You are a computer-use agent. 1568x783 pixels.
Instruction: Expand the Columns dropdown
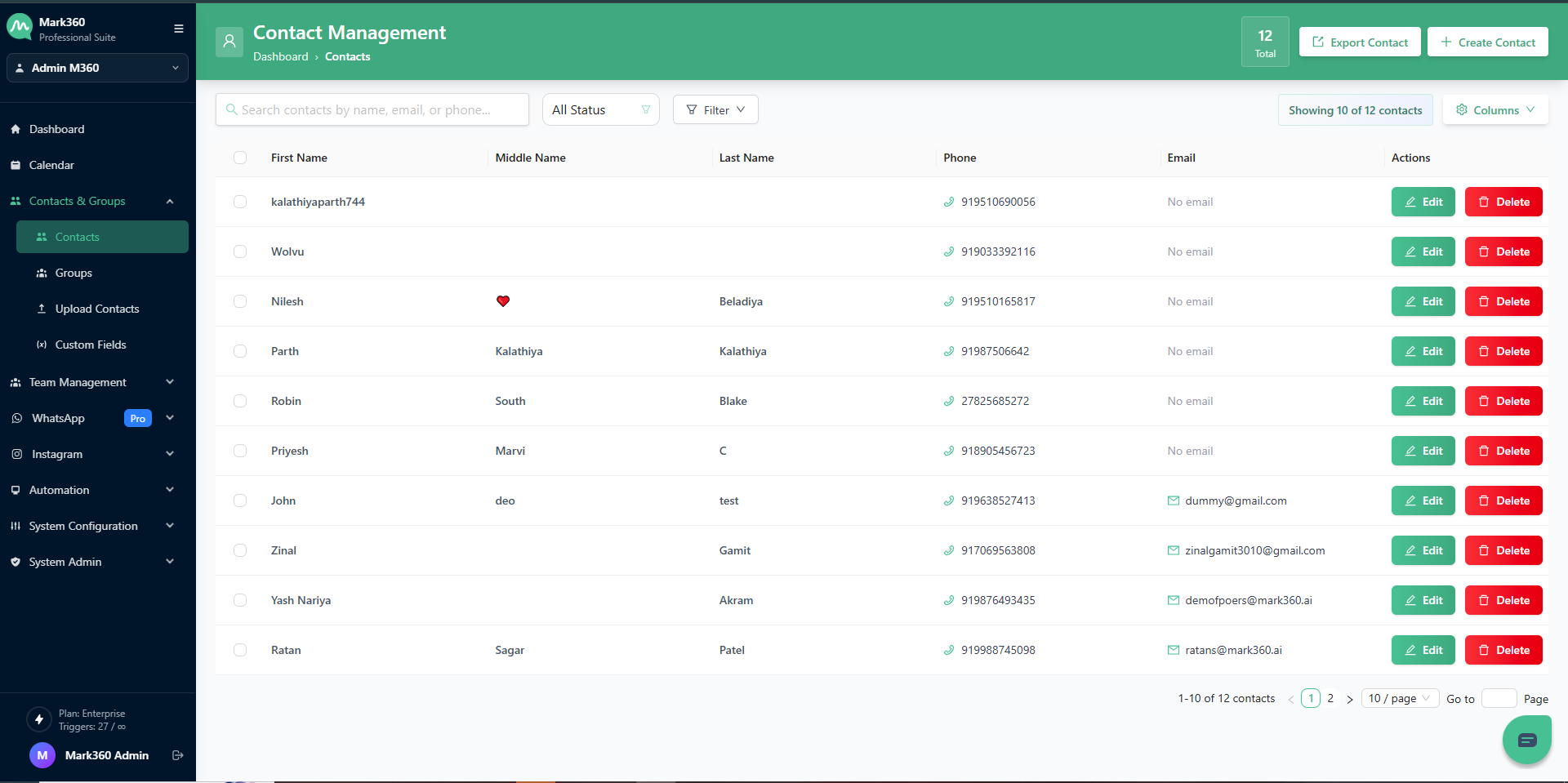click(x=1494, y=109)
